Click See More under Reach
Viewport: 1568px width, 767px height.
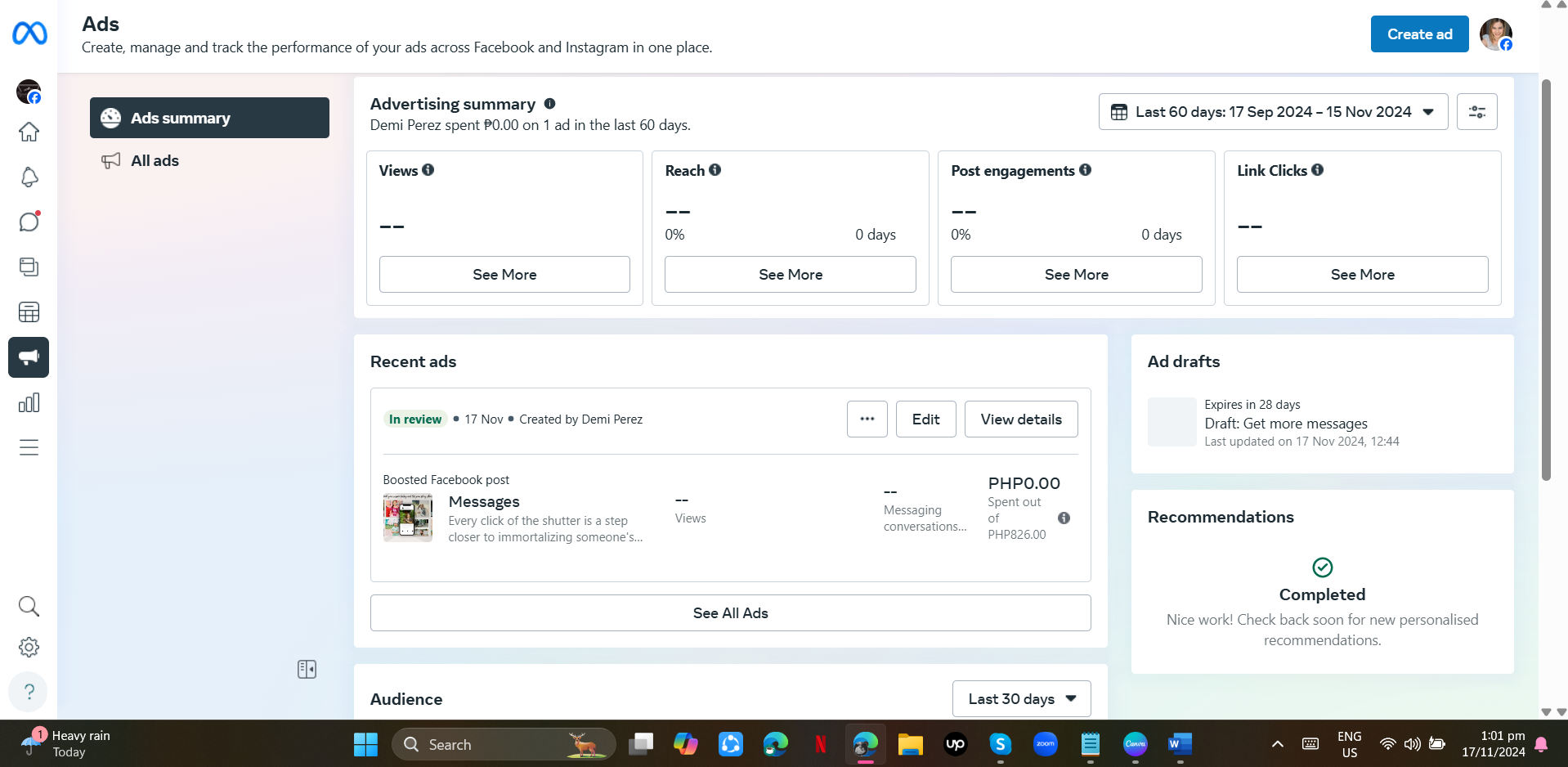(791, 275)
